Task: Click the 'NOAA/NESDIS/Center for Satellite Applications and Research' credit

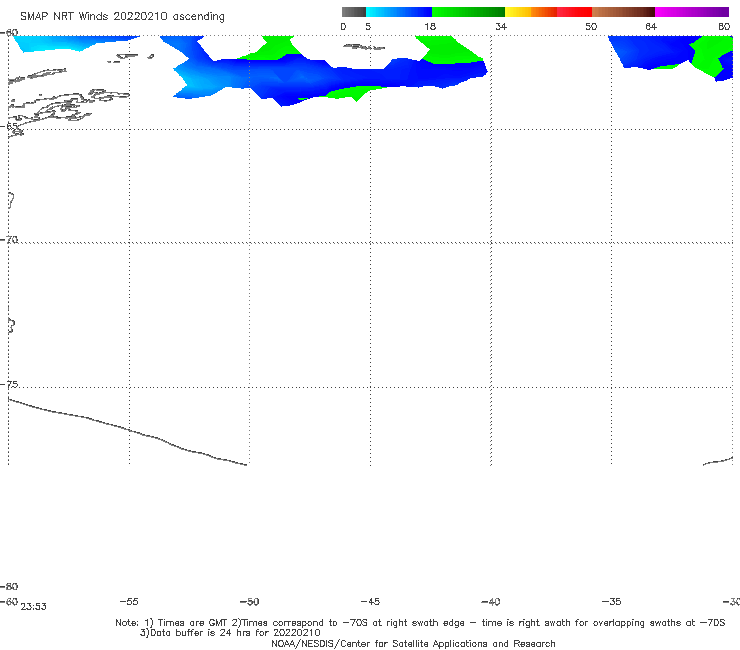Action: [x=413, y=643]
